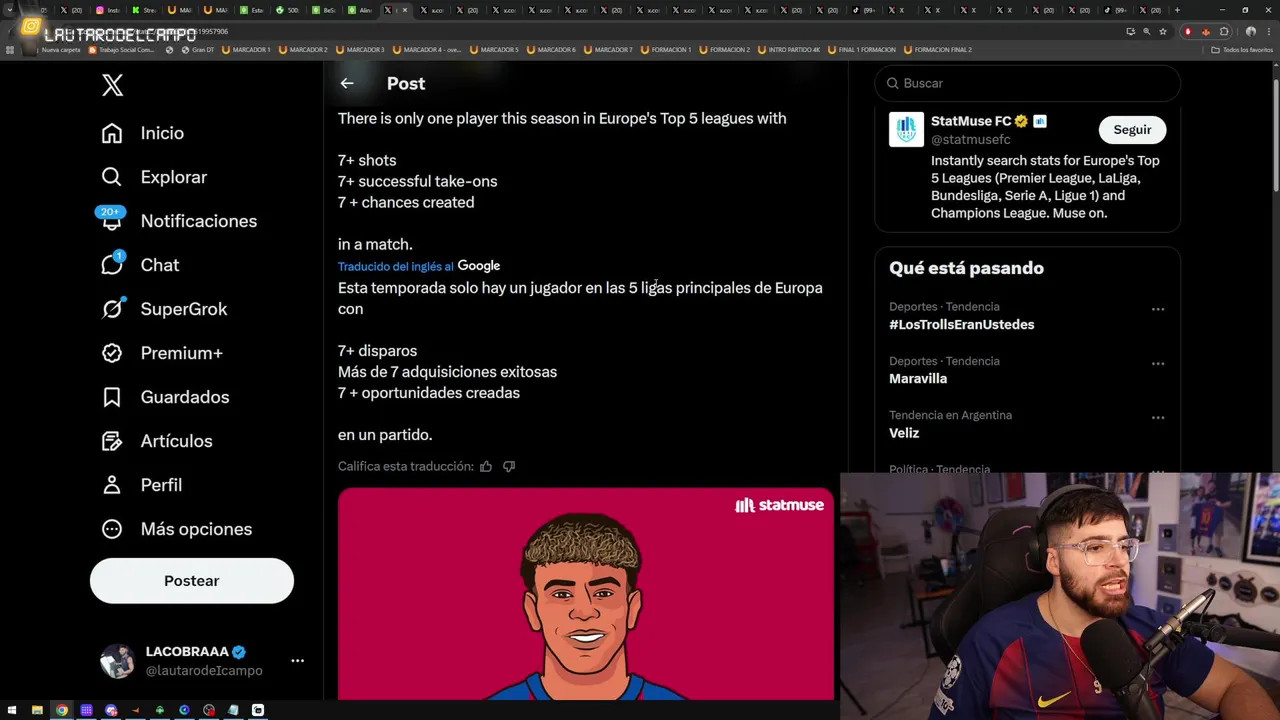Open the FORMACION 1 bookmark
This screenshot has width=1280, height=720.
(x=665, y=49)
